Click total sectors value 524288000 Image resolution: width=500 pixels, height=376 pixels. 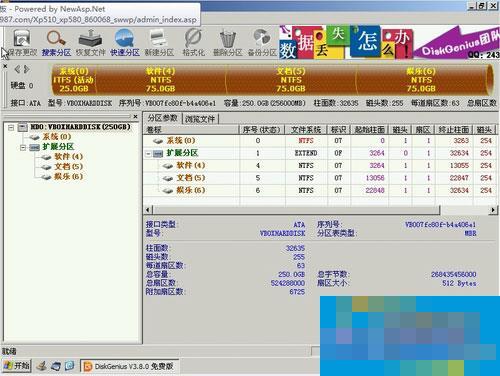288,283
